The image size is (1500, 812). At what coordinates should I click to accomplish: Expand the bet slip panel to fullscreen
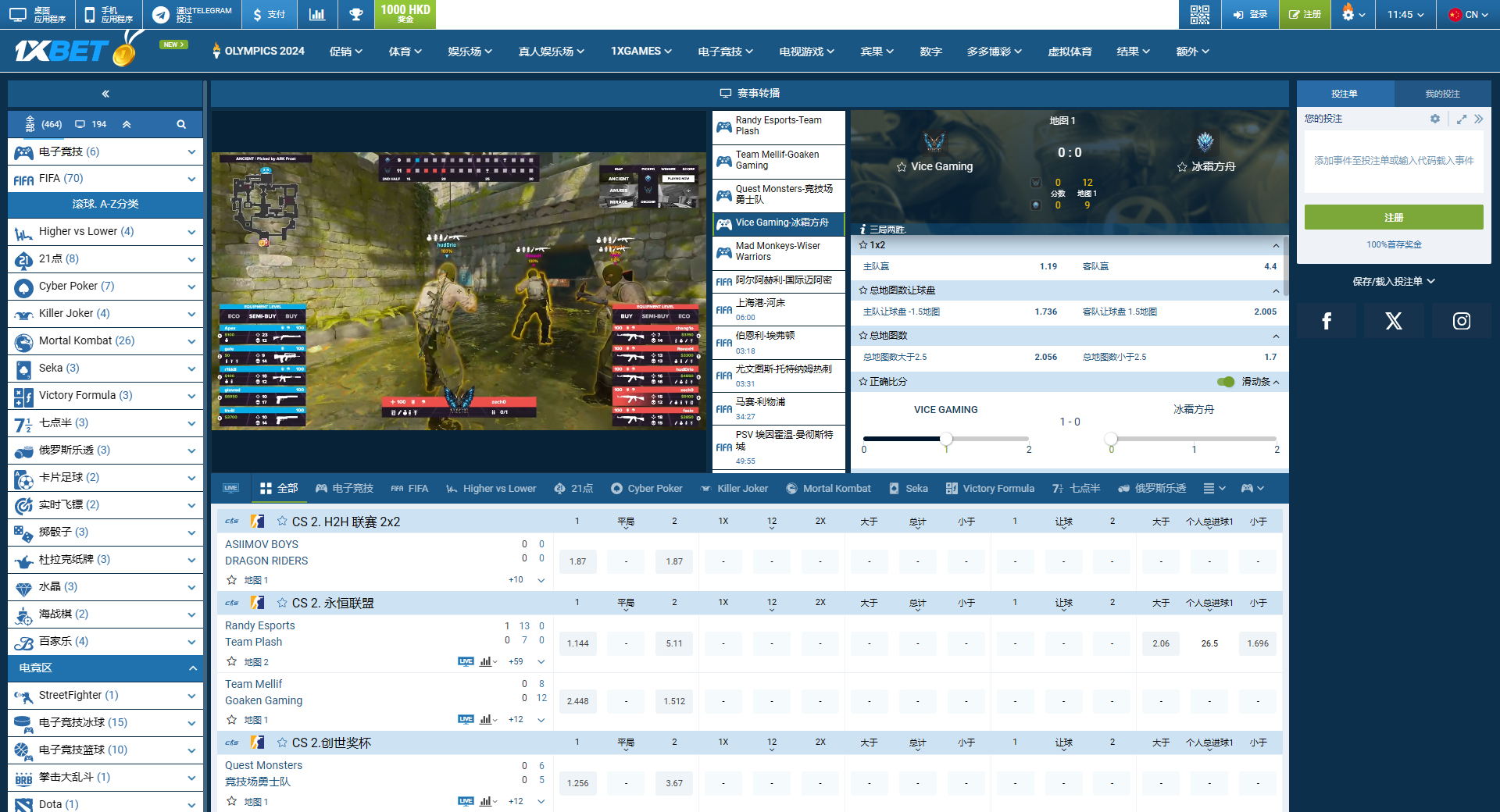(1462, 119)
